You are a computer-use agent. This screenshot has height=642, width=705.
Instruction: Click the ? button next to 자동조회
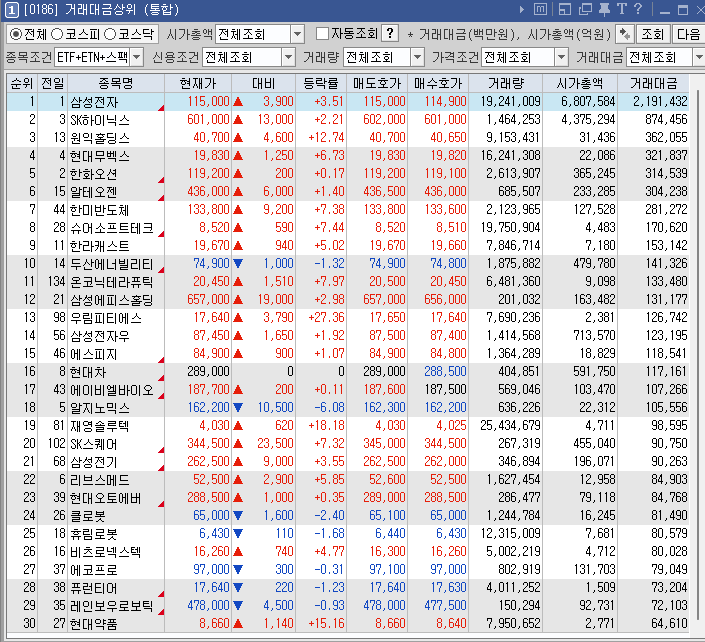[x=390, y=33]
